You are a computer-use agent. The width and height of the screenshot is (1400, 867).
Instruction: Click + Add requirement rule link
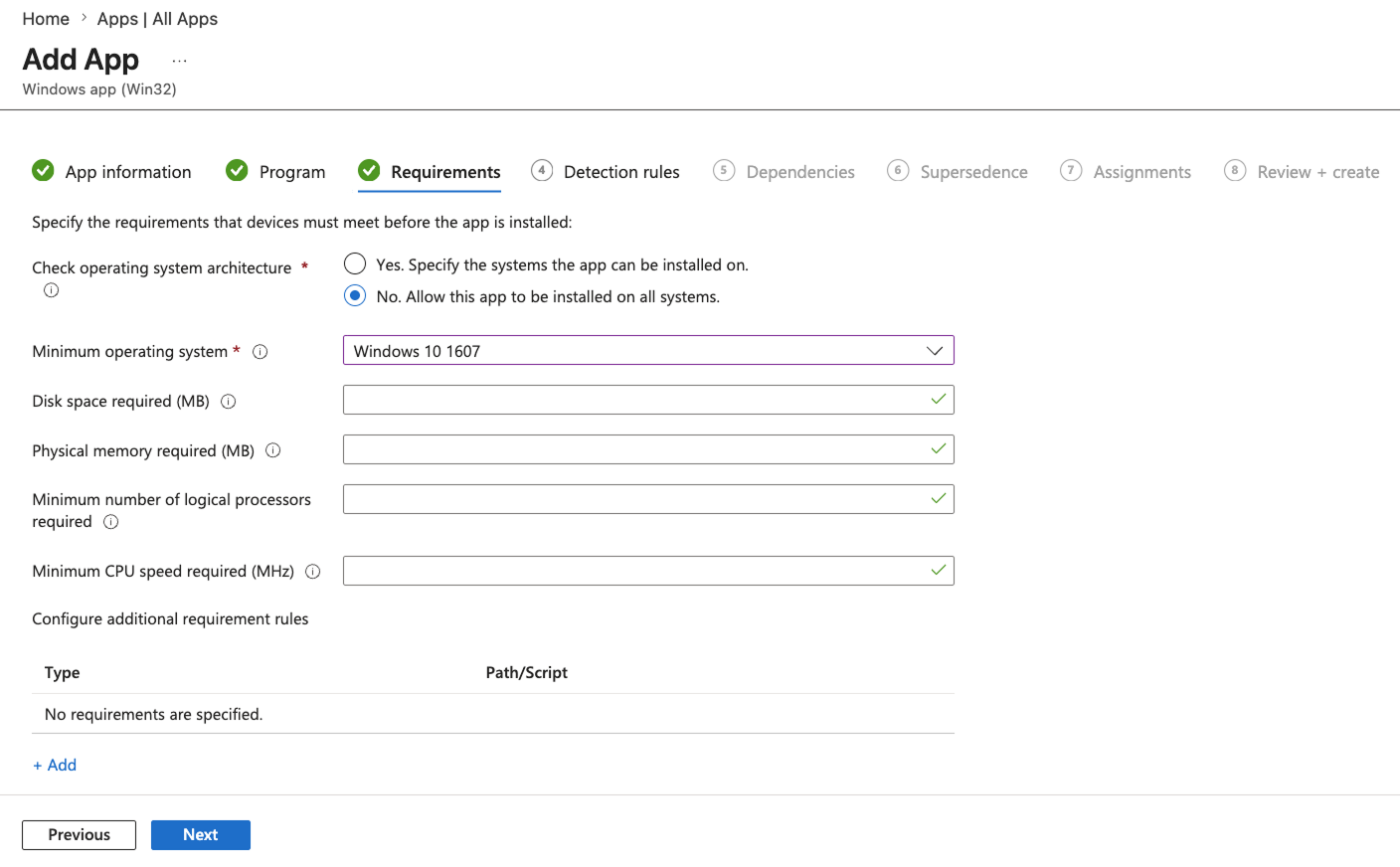[x=55, y=765]
